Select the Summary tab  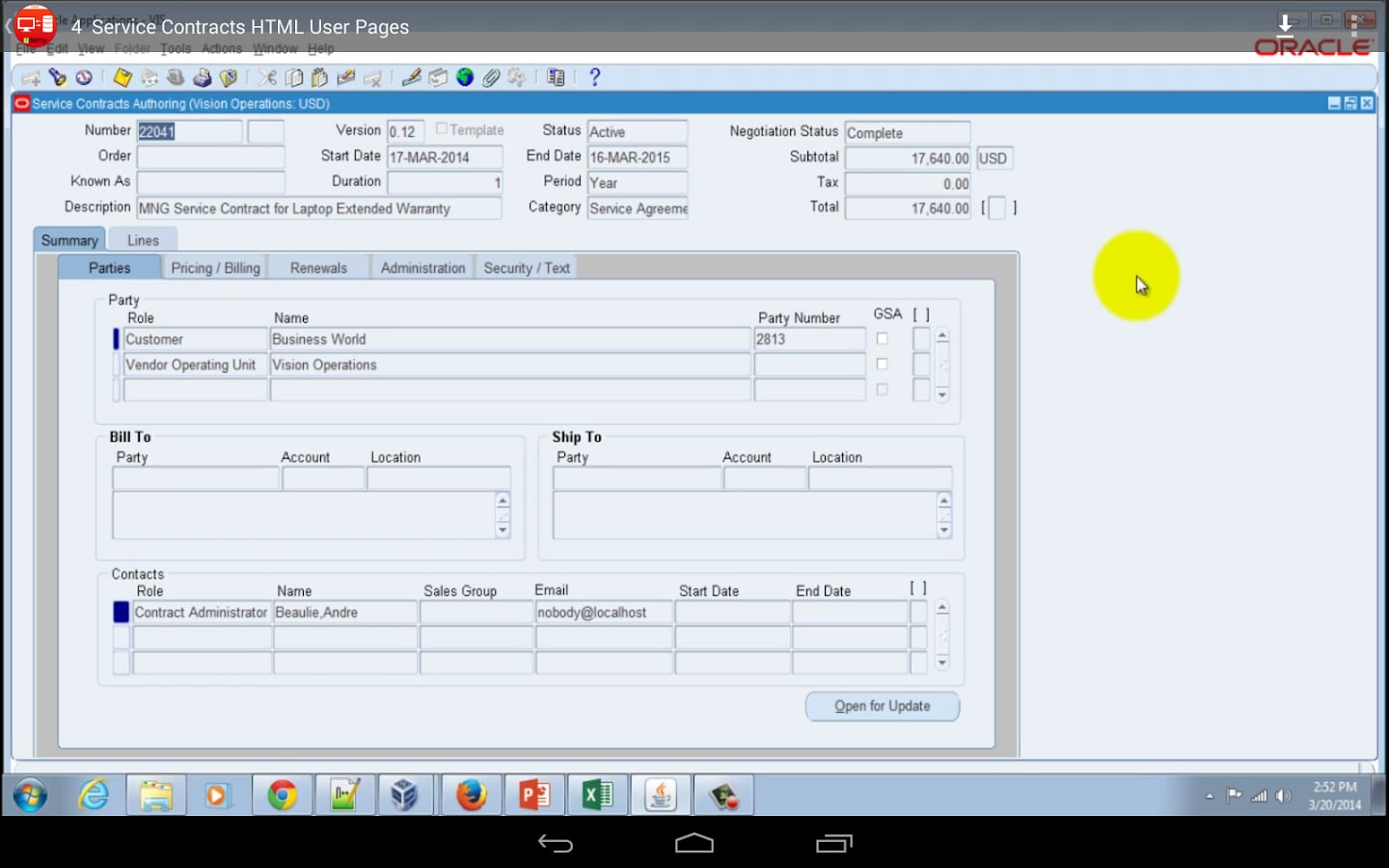click(x=69, y=240)
